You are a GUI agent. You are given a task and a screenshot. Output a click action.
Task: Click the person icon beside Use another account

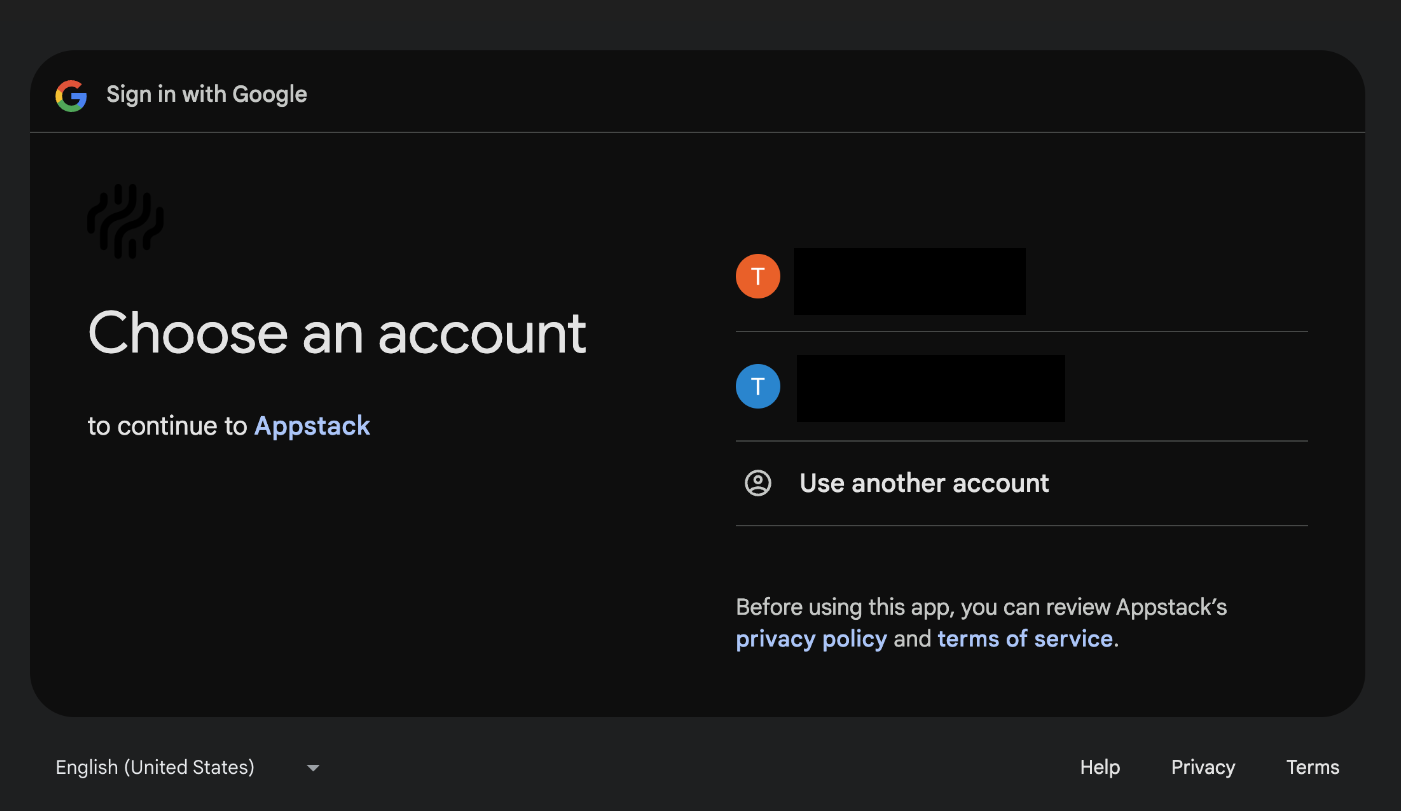click(758, 483)
